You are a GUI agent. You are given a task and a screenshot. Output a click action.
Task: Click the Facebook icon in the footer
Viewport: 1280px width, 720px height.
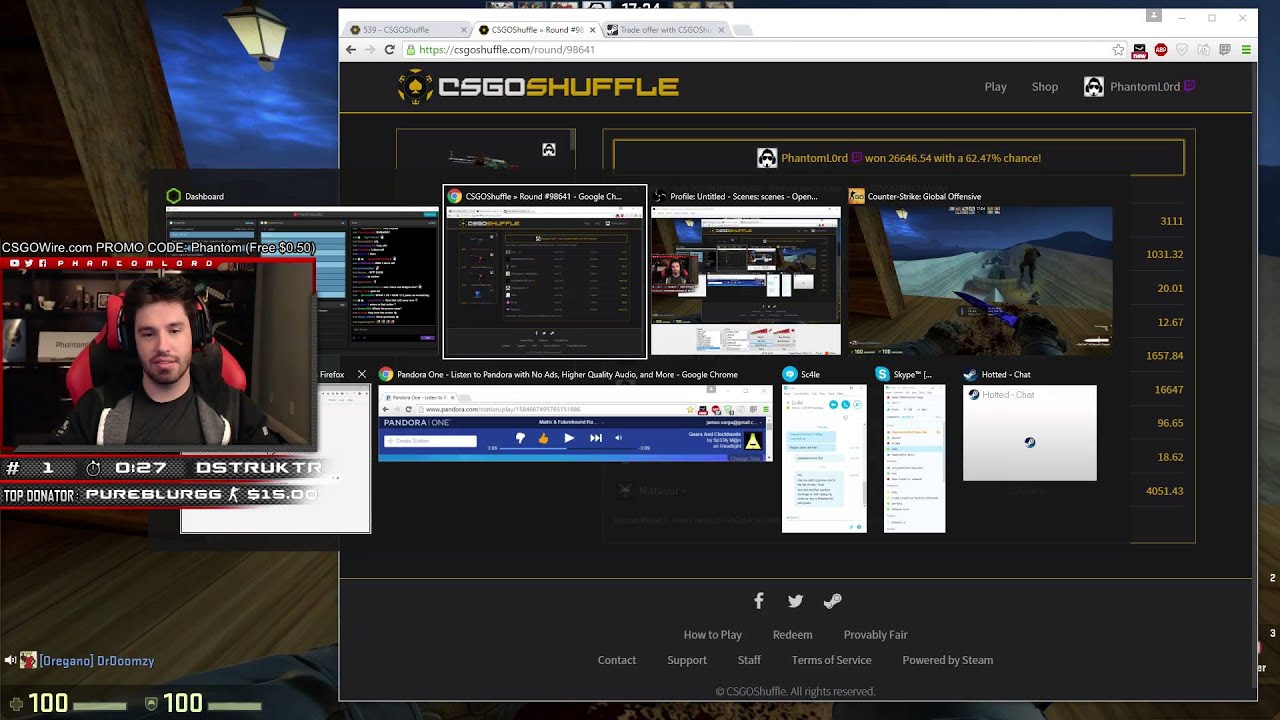pyautogui.click(x=759, y=601)
